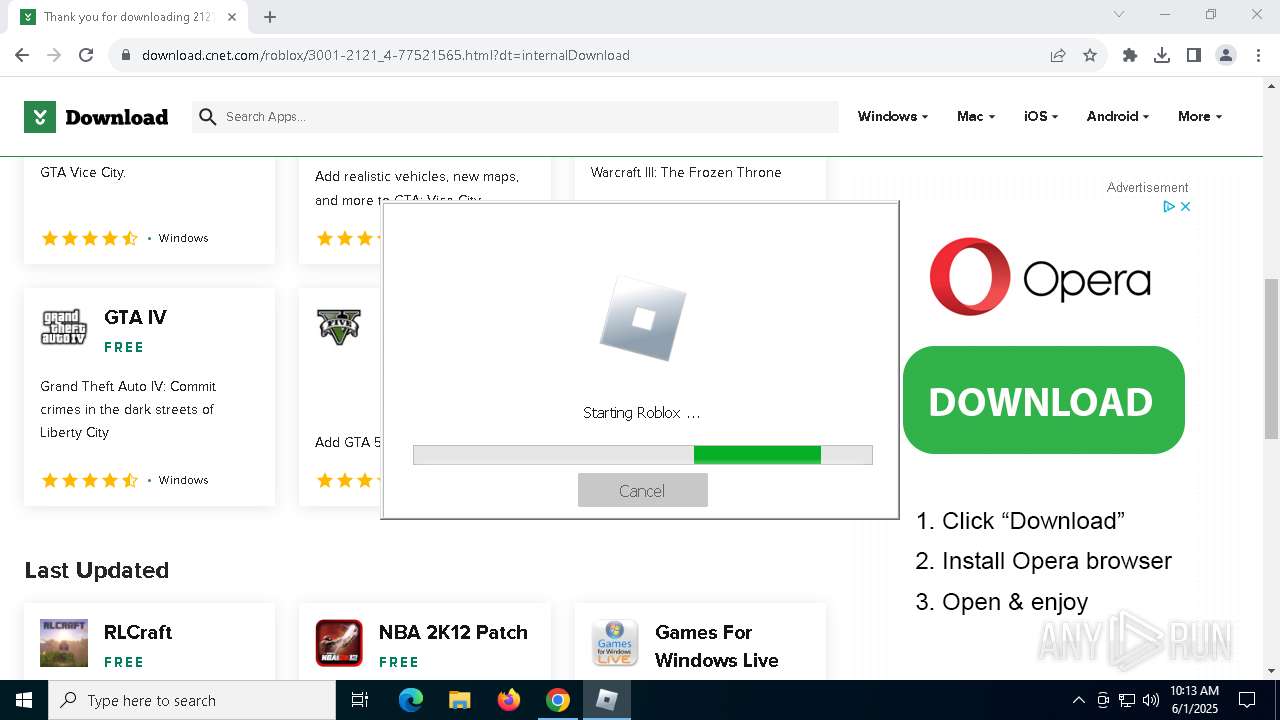Expand the Android dropdown menu
Viewport: 1280px width, 720px height.
click(1117, 117)
